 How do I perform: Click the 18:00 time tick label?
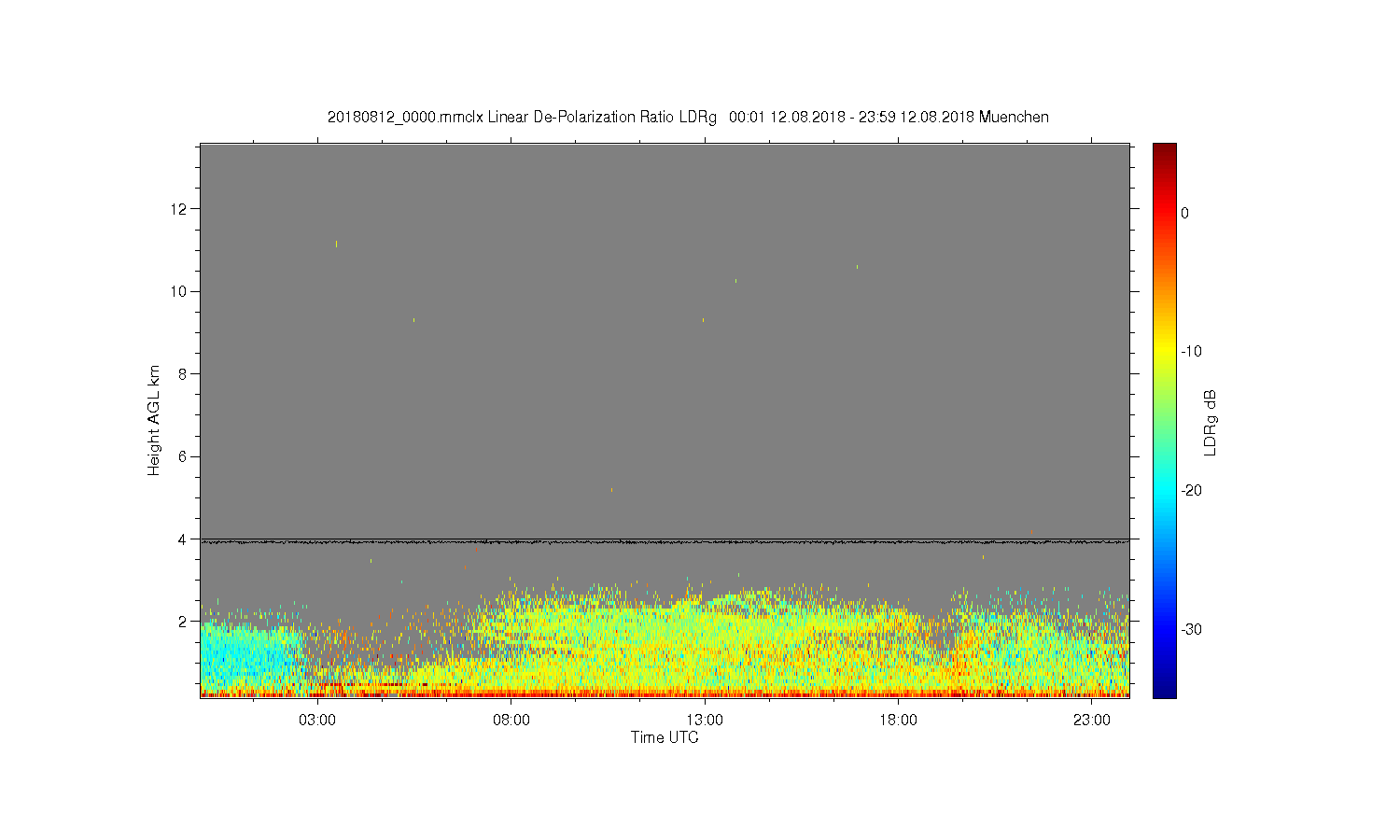pyautogui.click(x=898, y=721)
